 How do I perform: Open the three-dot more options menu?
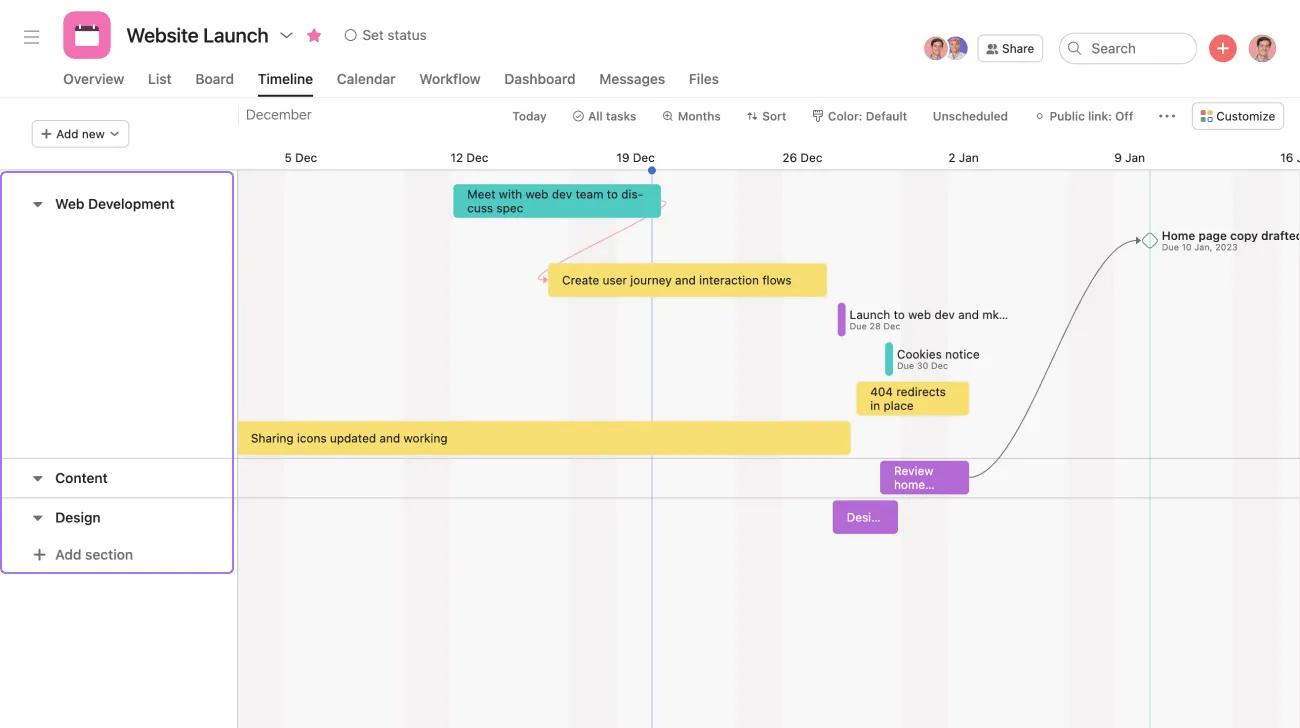(1166, 116)
